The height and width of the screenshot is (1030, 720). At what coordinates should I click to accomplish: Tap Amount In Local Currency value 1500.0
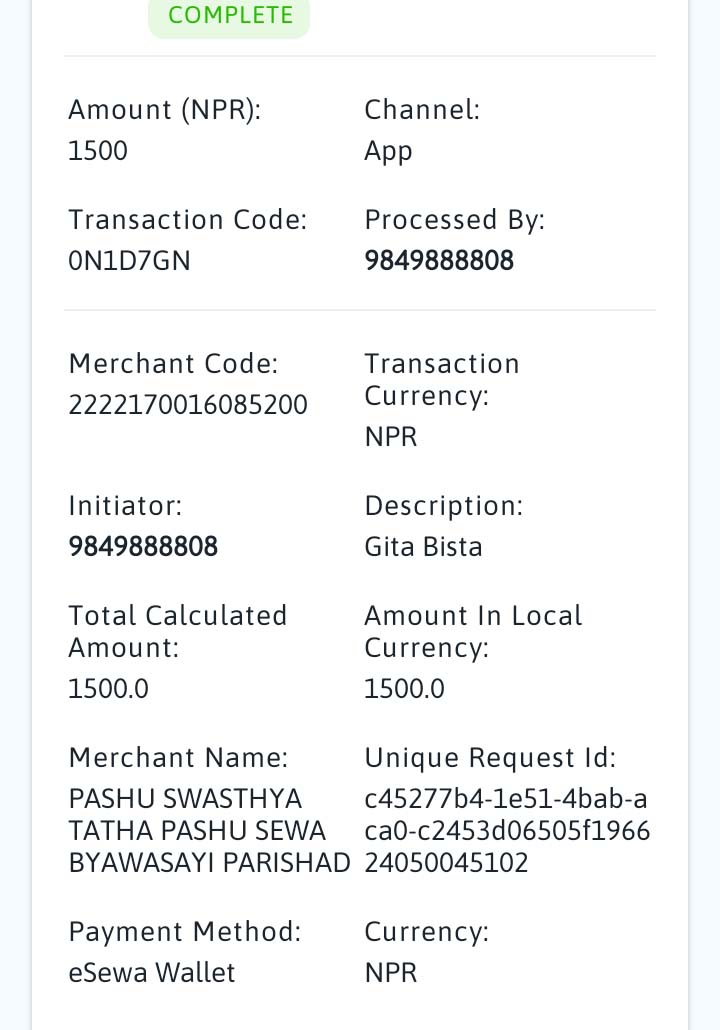coord(404,689)
